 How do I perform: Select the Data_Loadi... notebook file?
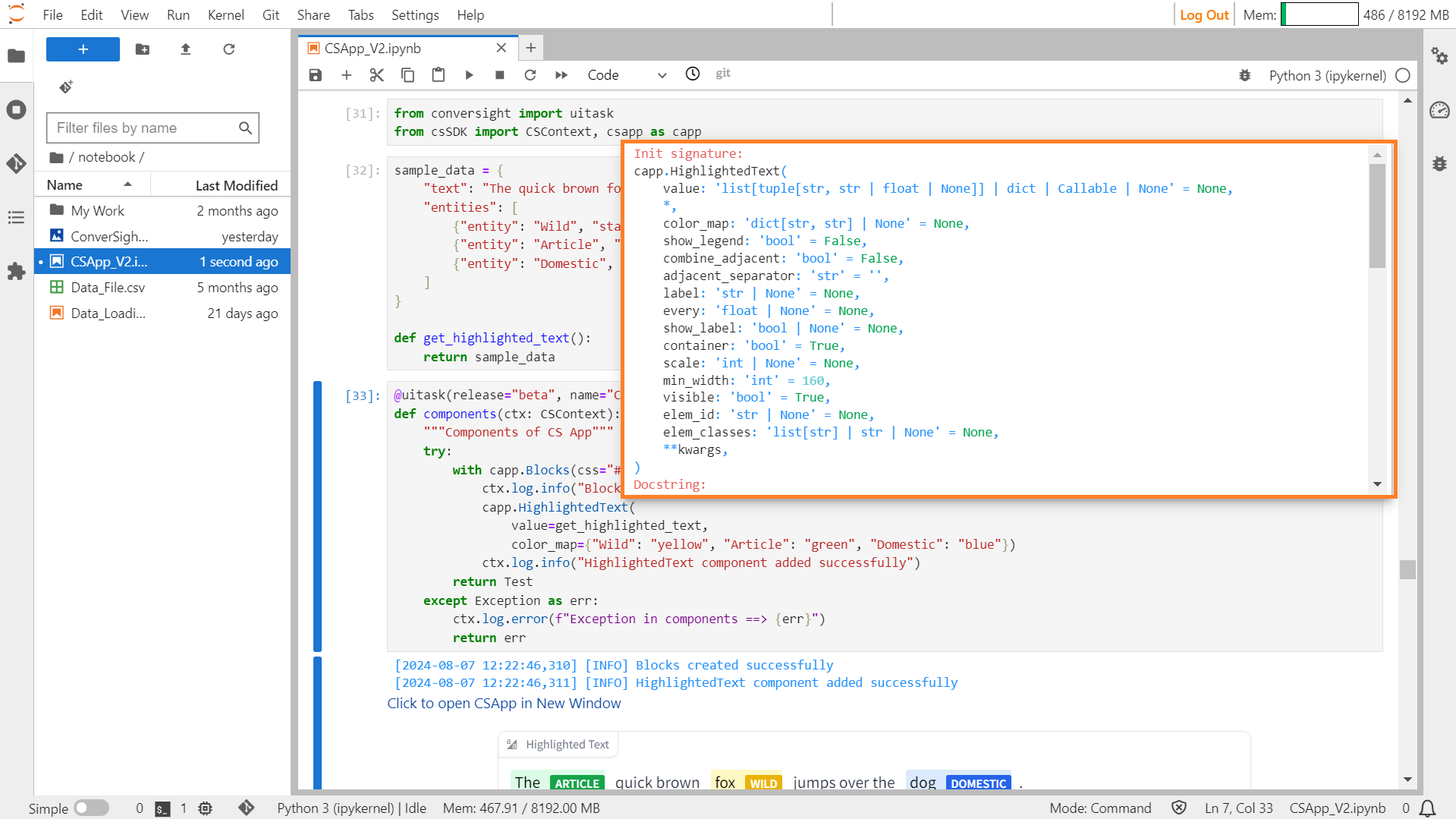coord(162,313)
